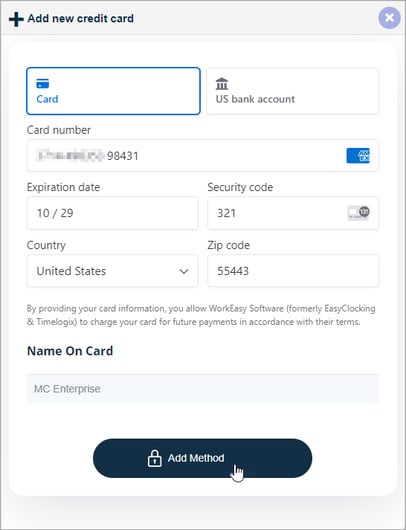Click the Zip code field with 55443
Viewport: 406px width, 530px height.
tap(293, 271)
